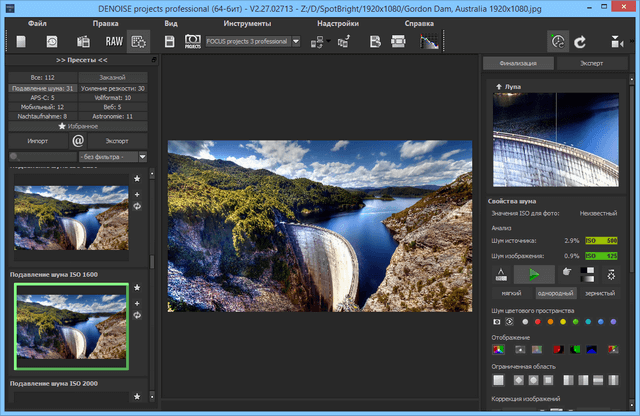Toggle the Избранное favorites filter

tap(77, 126)
